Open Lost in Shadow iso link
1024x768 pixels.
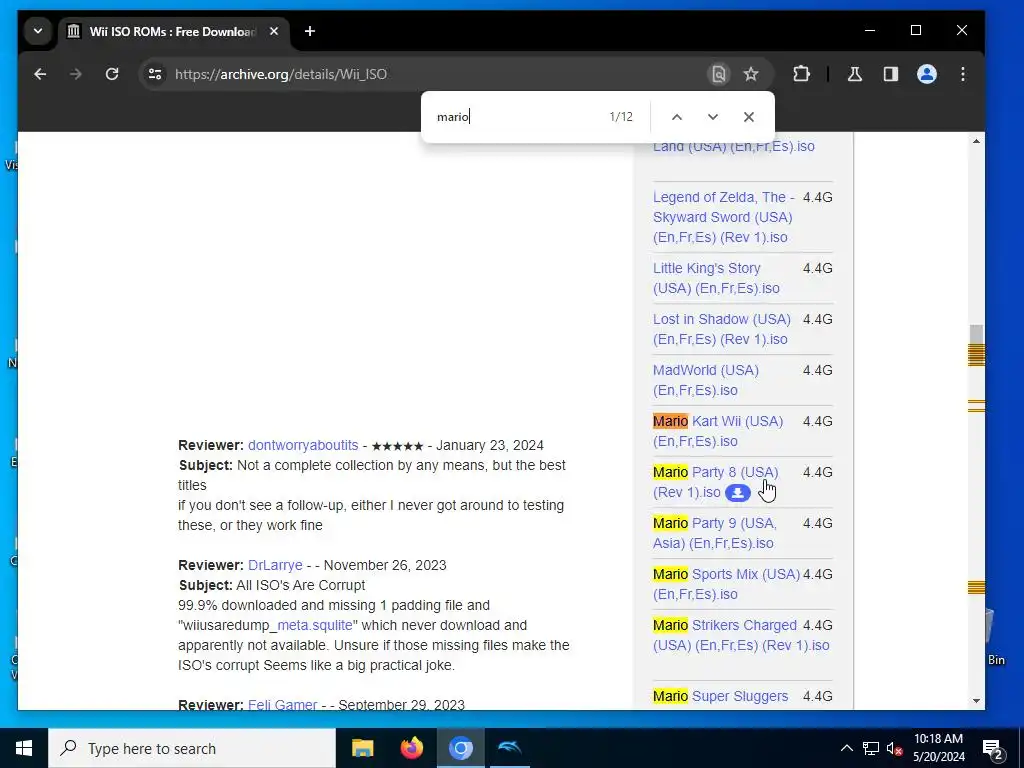pos(722,329)
